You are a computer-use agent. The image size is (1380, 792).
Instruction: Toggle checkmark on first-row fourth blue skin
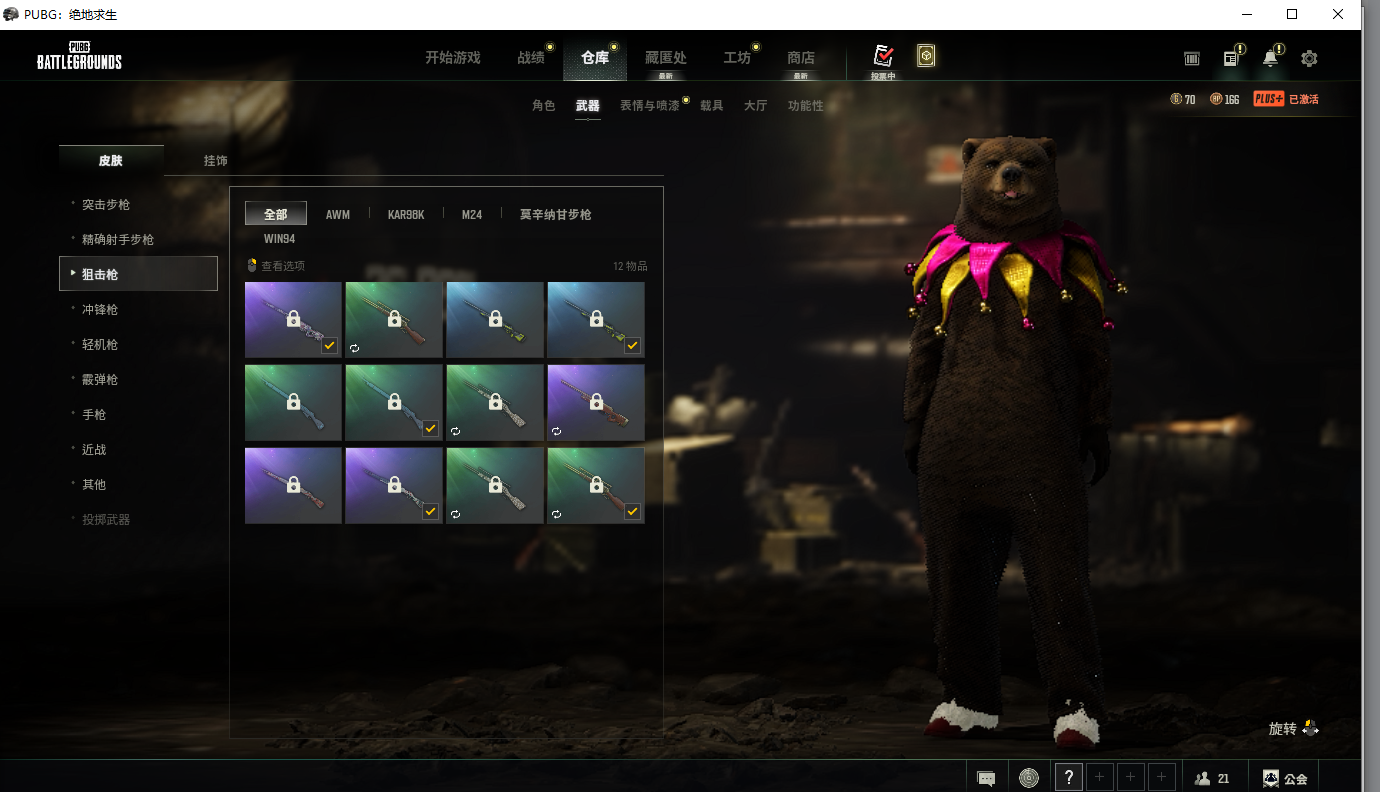point(632,346)
